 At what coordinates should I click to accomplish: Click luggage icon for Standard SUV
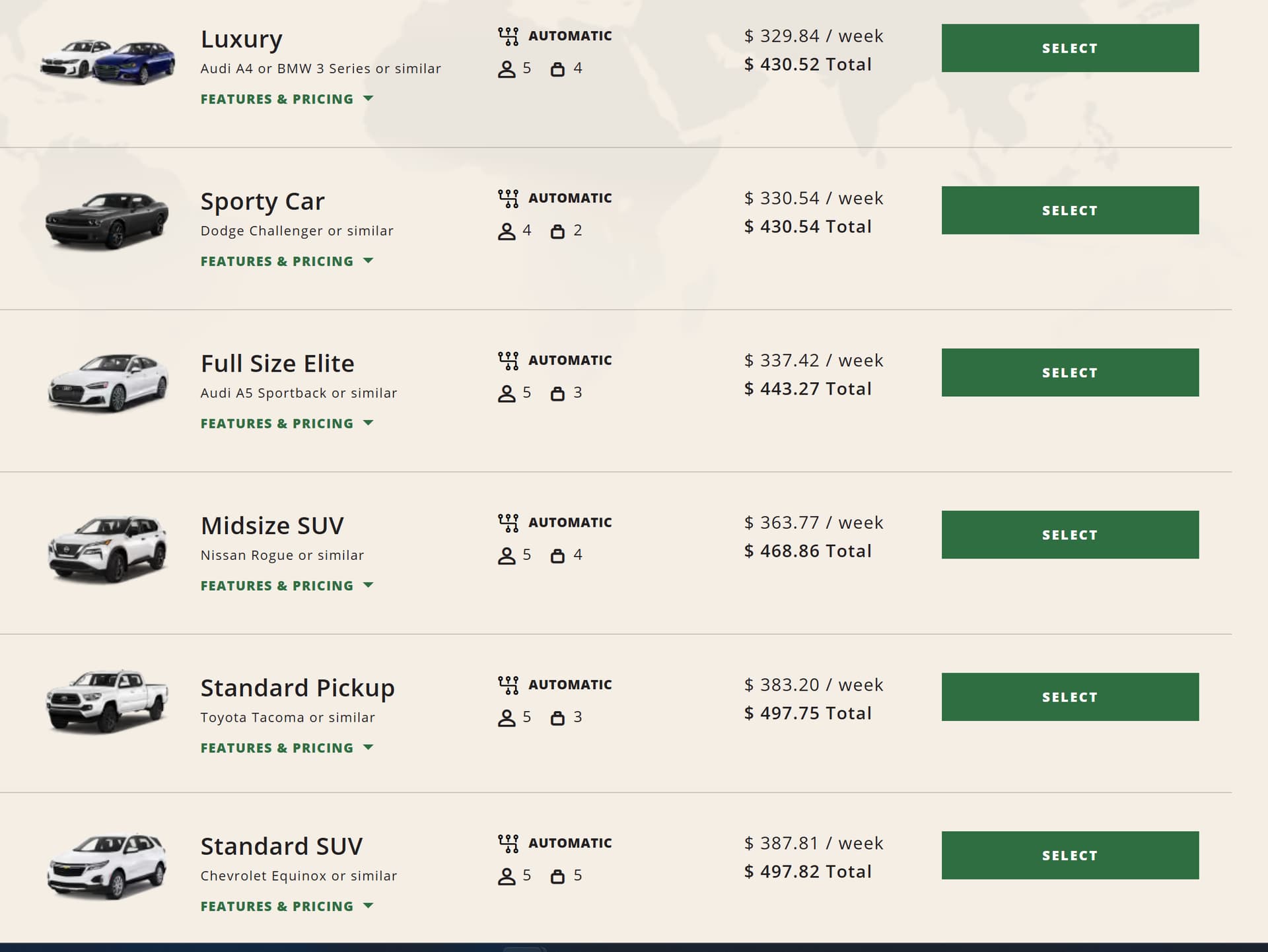pos(557,876)
